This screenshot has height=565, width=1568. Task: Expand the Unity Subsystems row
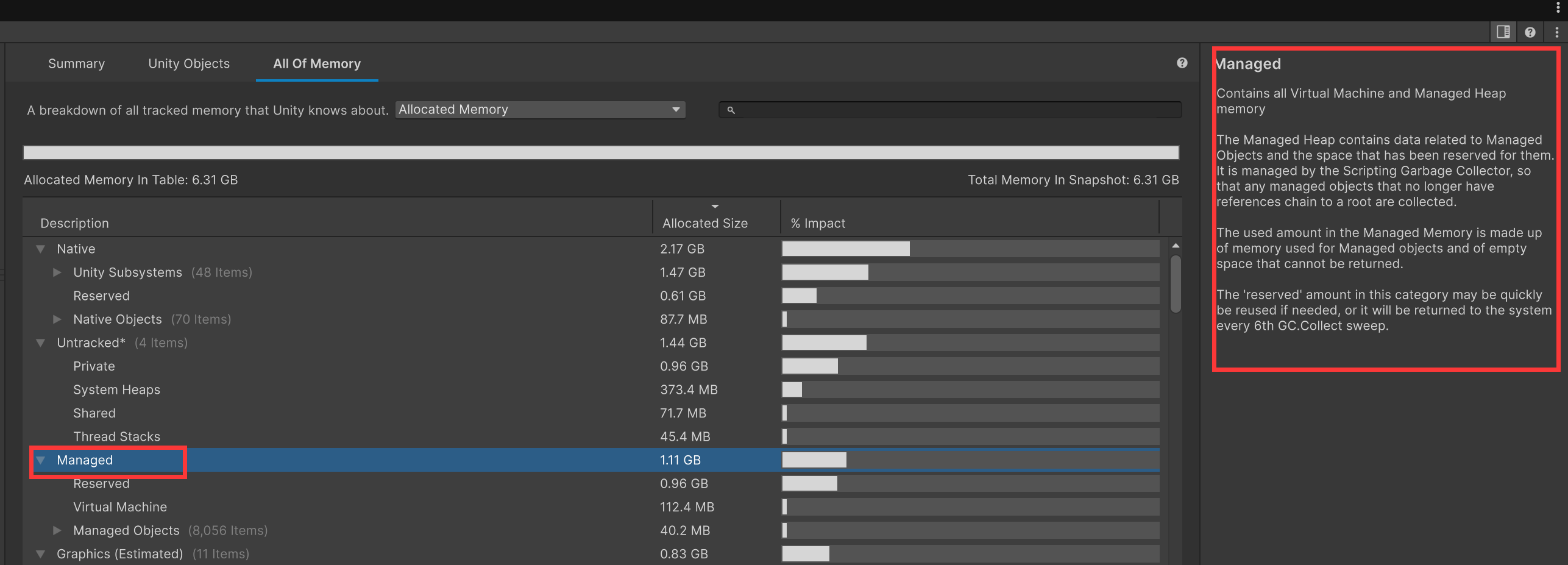point(57,272)
